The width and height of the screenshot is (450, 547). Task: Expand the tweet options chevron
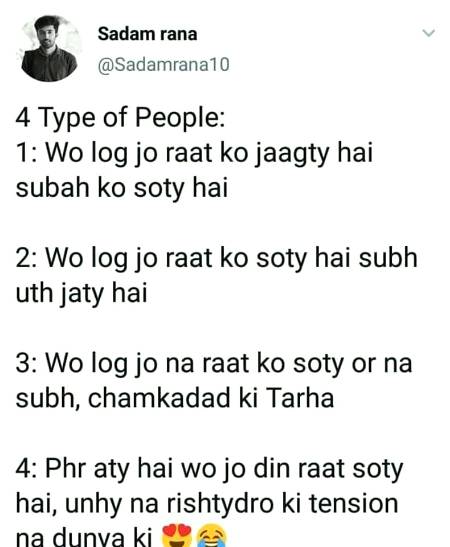[x=429, y=33]
